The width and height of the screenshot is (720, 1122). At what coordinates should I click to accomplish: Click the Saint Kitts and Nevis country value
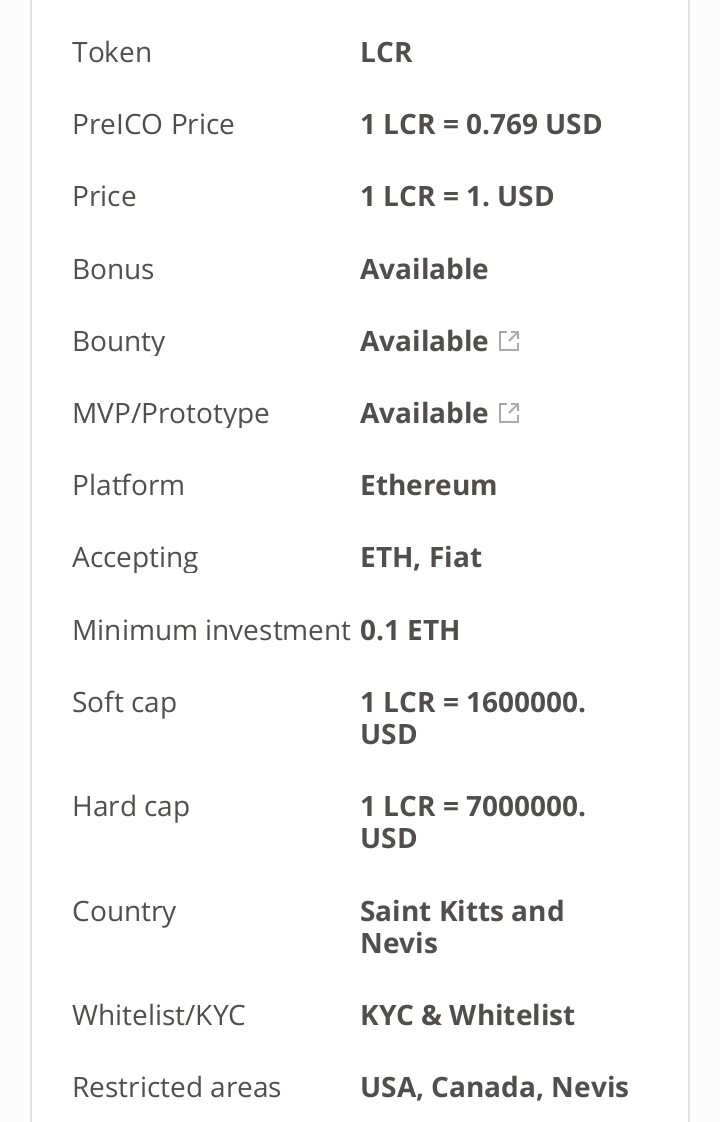click(x=462, y=927)
